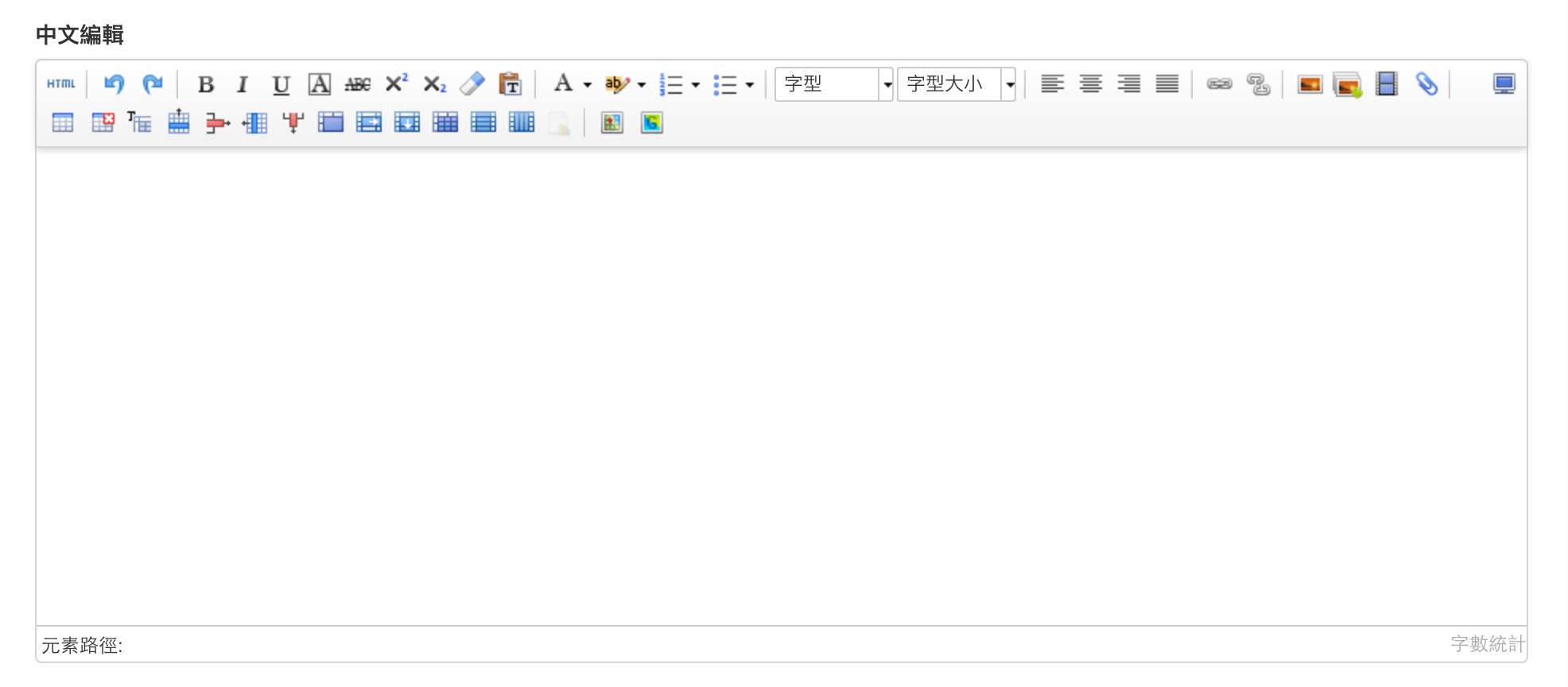Click the 字數統計 word count label
Image resolution: width=1568 pixels, height=687 pixels.
coord(1488,644)
